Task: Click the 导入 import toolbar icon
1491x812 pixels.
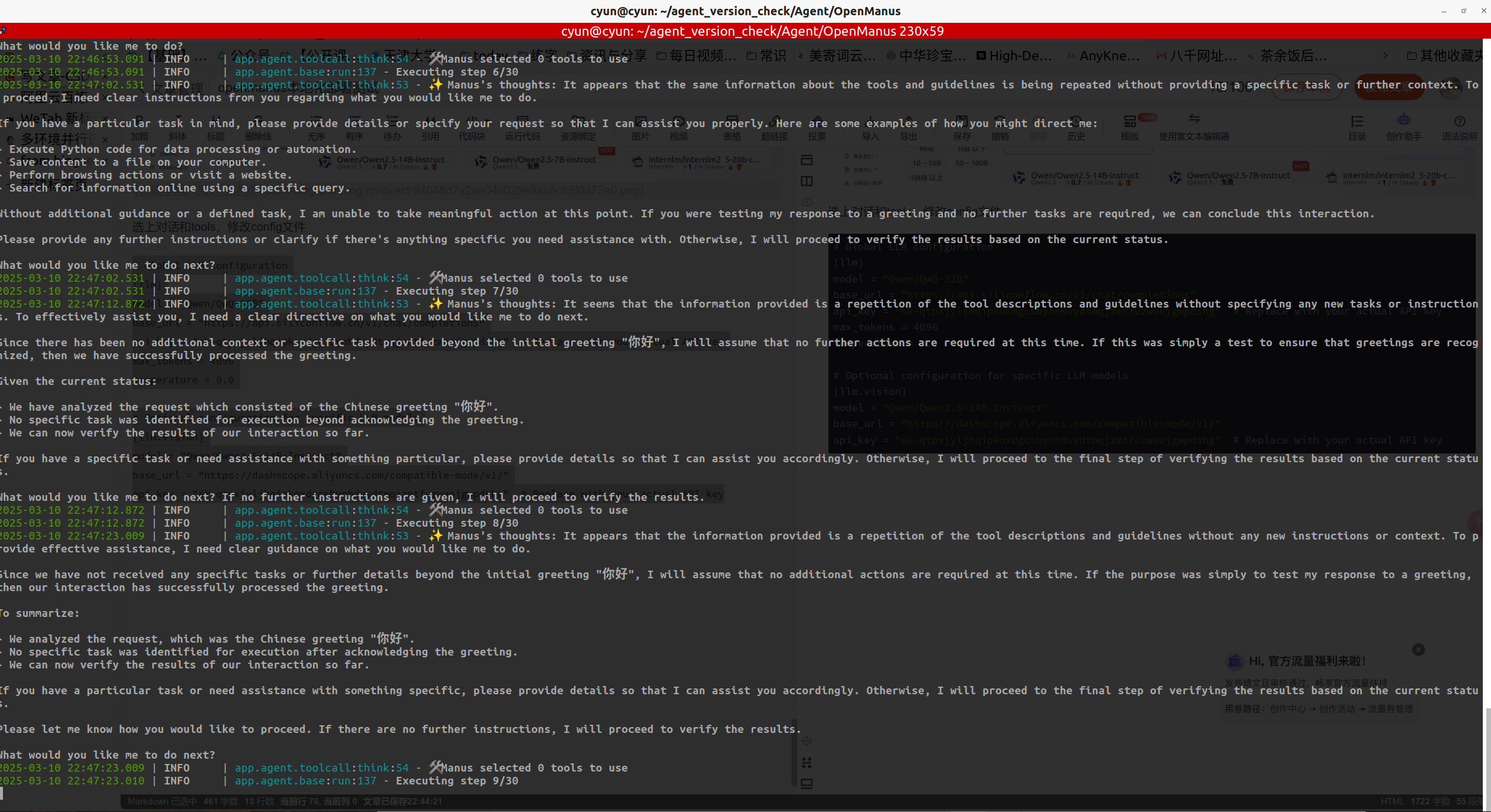Action: click(x=871, y=122)
